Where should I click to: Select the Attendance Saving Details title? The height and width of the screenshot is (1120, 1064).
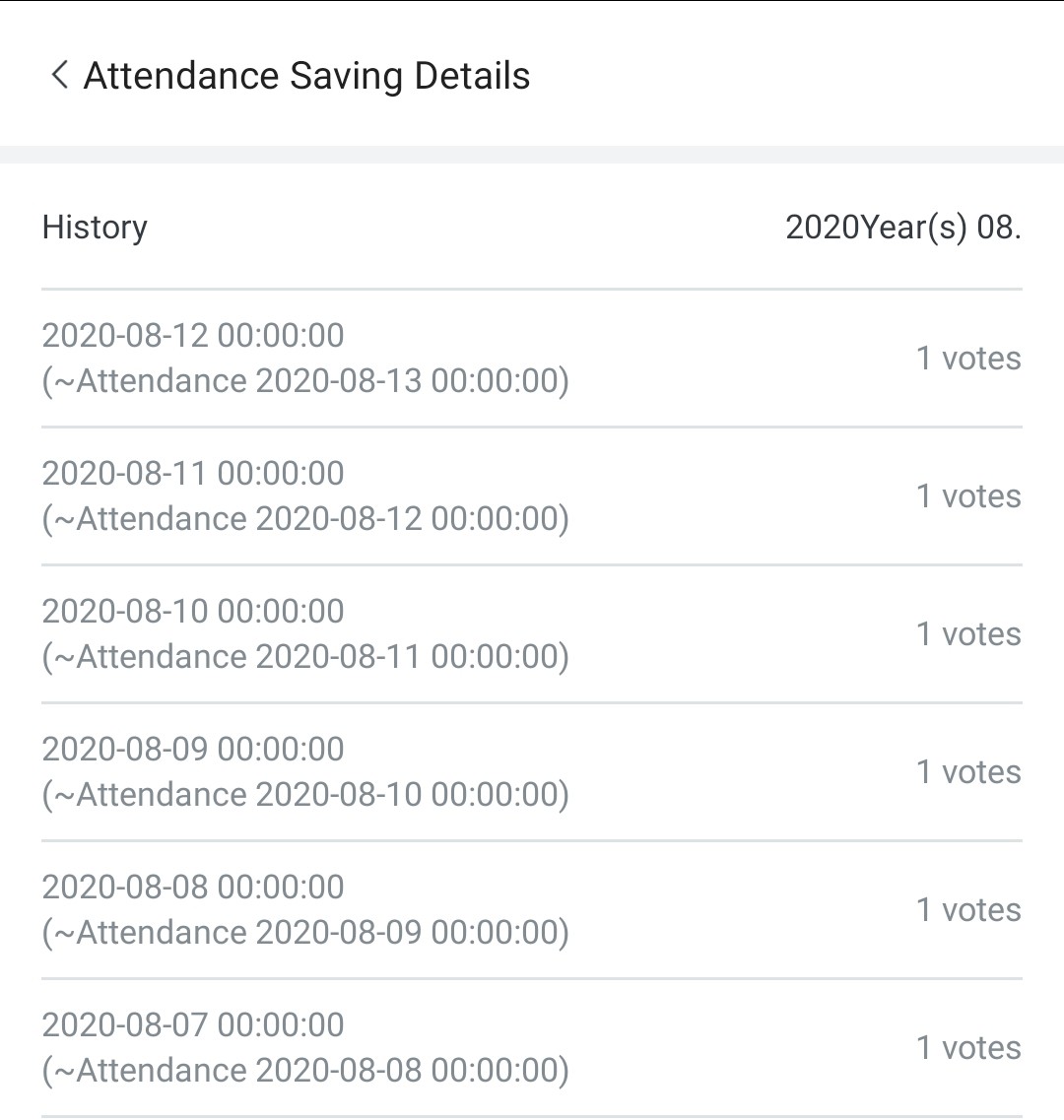coord(306,76)
